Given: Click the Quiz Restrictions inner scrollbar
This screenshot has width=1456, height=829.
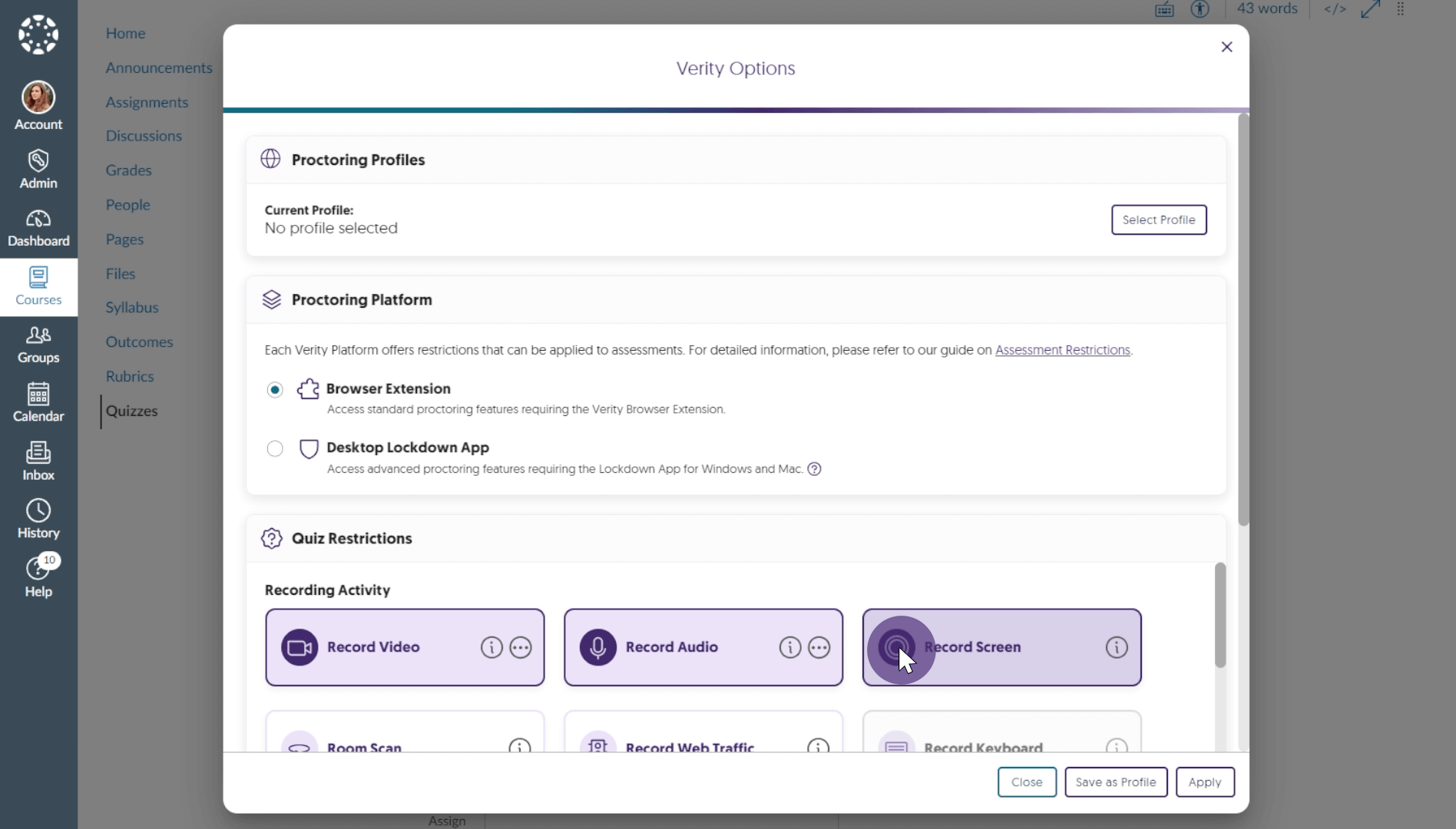Looking at the screenshot, I should [1219, 615].
